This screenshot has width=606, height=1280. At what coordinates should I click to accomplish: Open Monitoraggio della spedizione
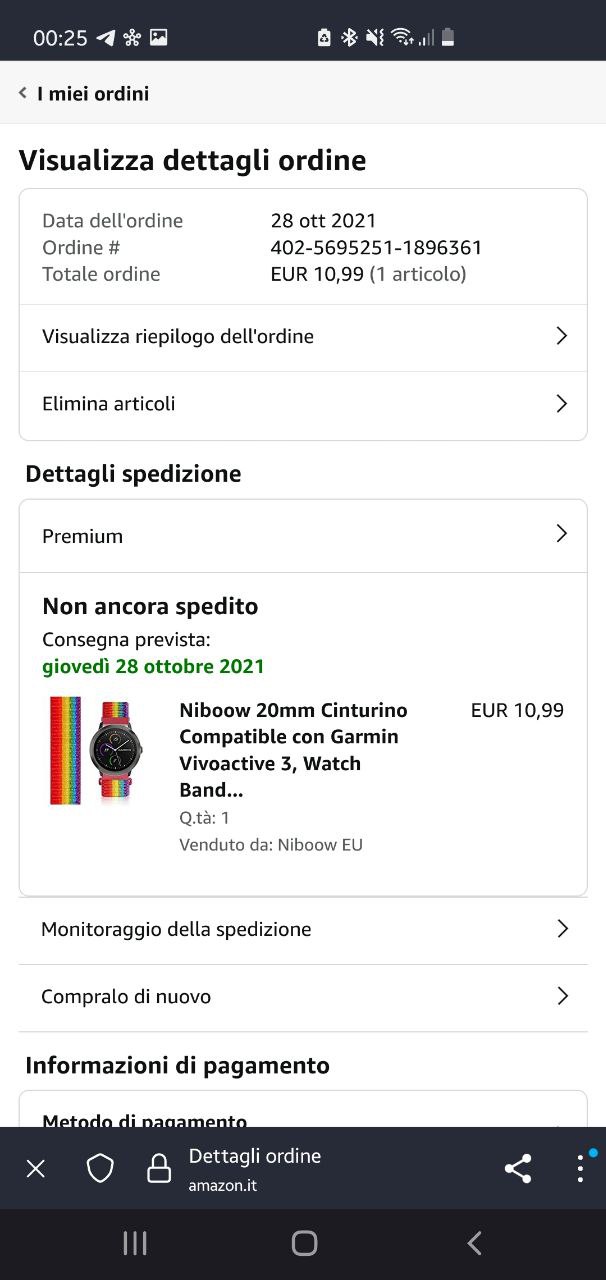click(x=302, y=929)
